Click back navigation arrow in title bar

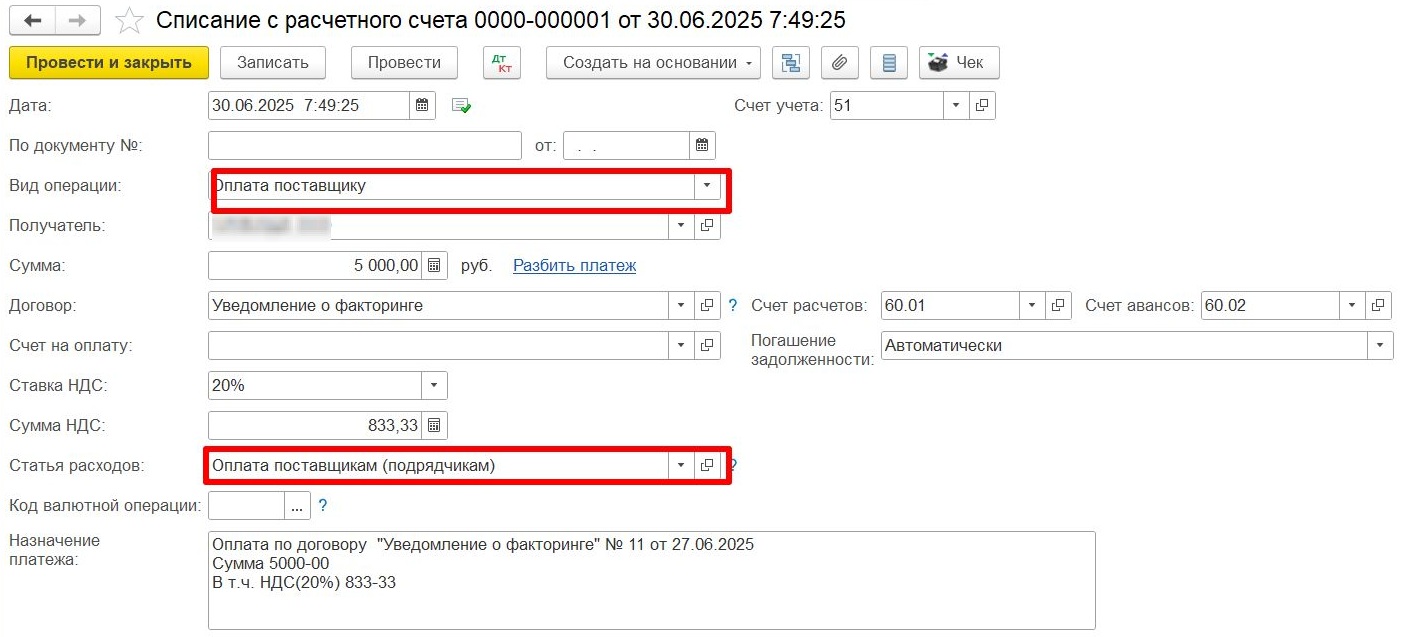(x=31, y=19)
